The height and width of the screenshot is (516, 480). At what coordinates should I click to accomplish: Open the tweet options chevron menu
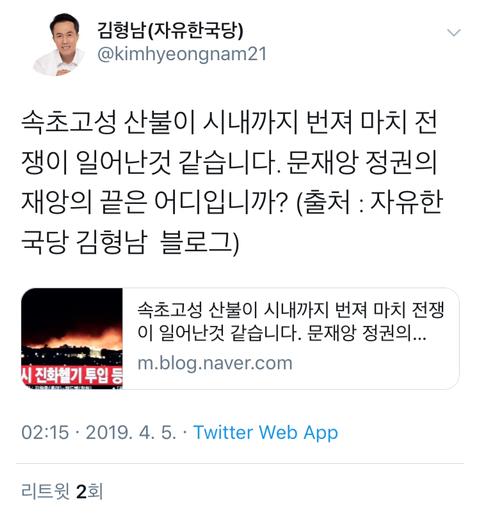pyautogui.click(x=454, y=33)
